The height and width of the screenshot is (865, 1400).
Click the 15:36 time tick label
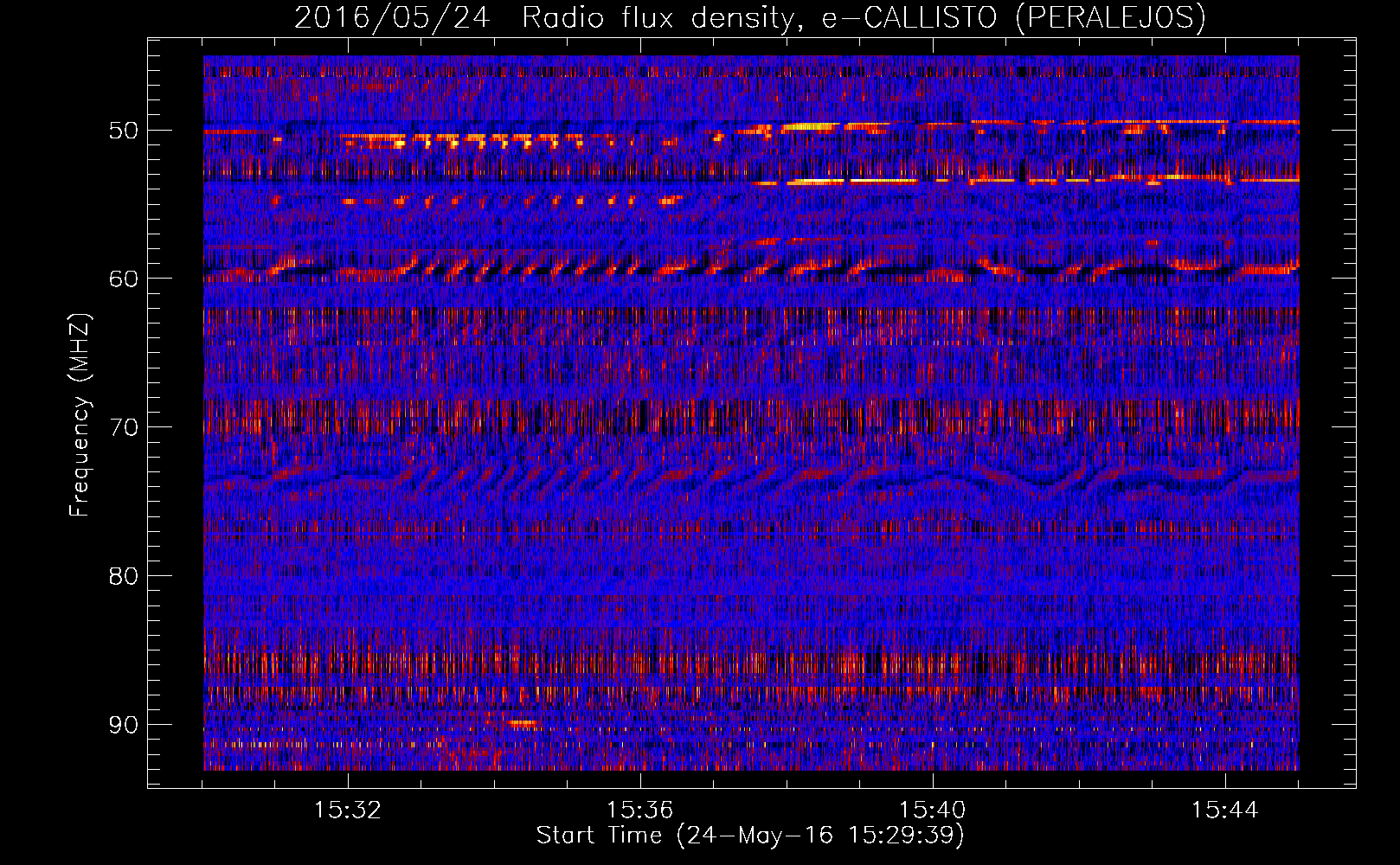(640, 811)
